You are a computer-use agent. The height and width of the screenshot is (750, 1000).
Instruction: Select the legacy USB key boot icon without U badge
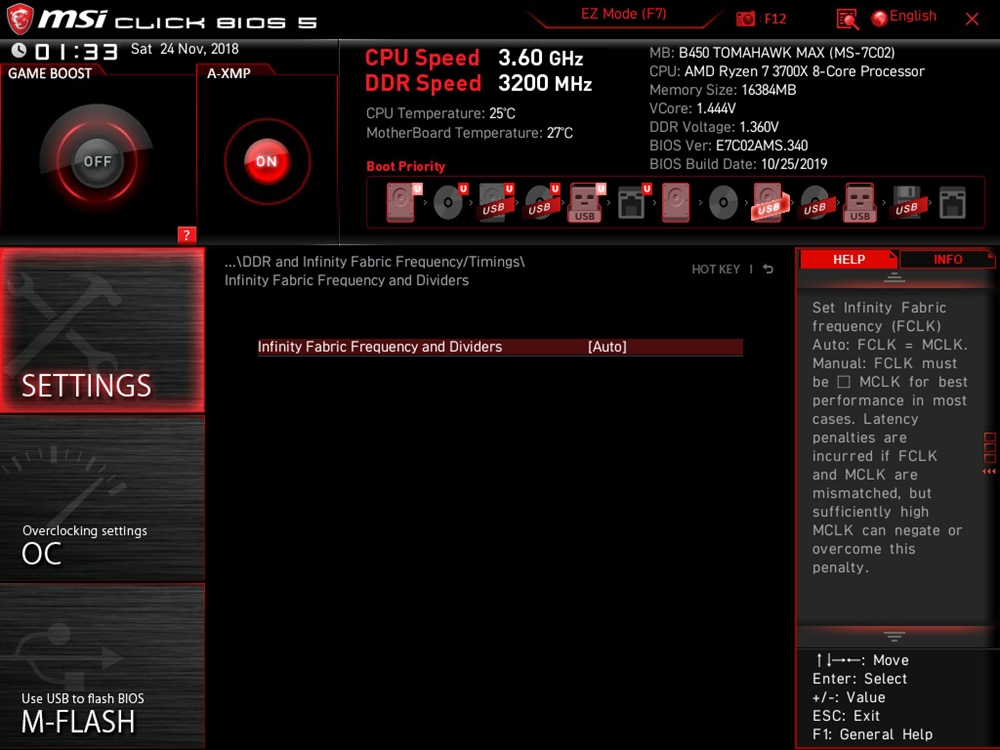(860, 202)
